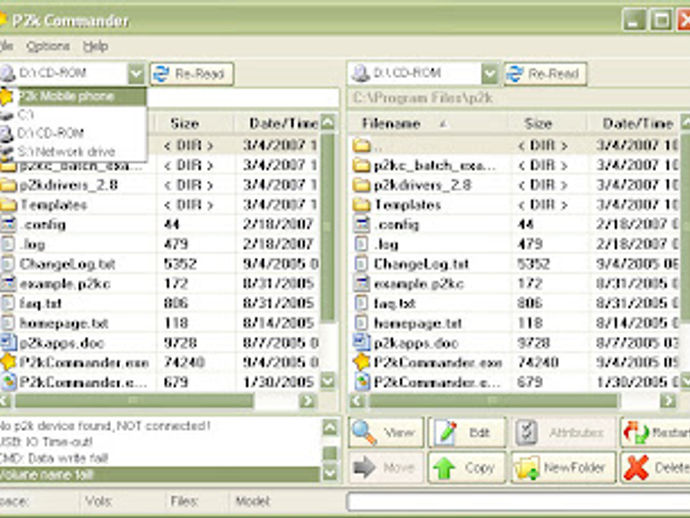Screen dimensions: 690x518
Task: Click left panel horizontal scroll right arrow
Action: (307, 400)
